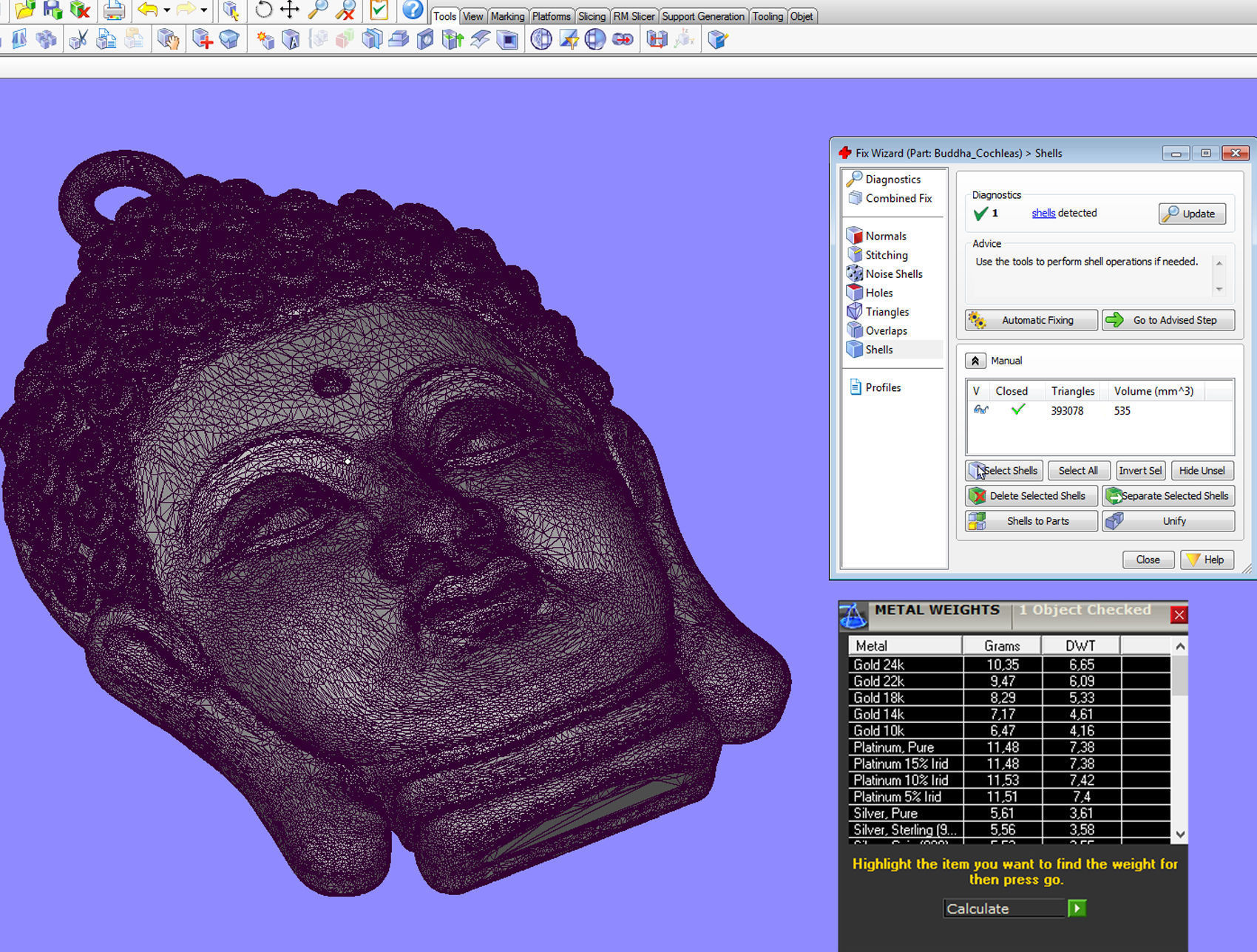Image resolution: width=1257 pixels, height=952 pixels.
Task: Click the cube with letter A label icon
Action: 291,39
